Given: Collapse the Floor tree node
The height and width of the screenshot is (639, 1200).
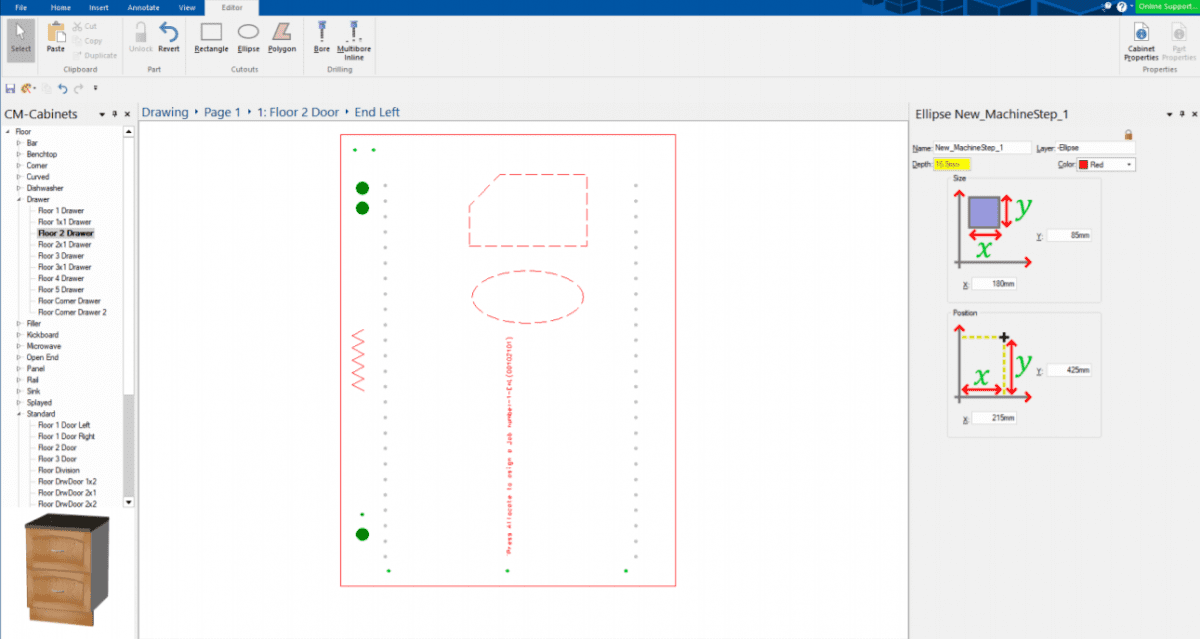Looking at the screenshot, I should (x=8, y=132).
